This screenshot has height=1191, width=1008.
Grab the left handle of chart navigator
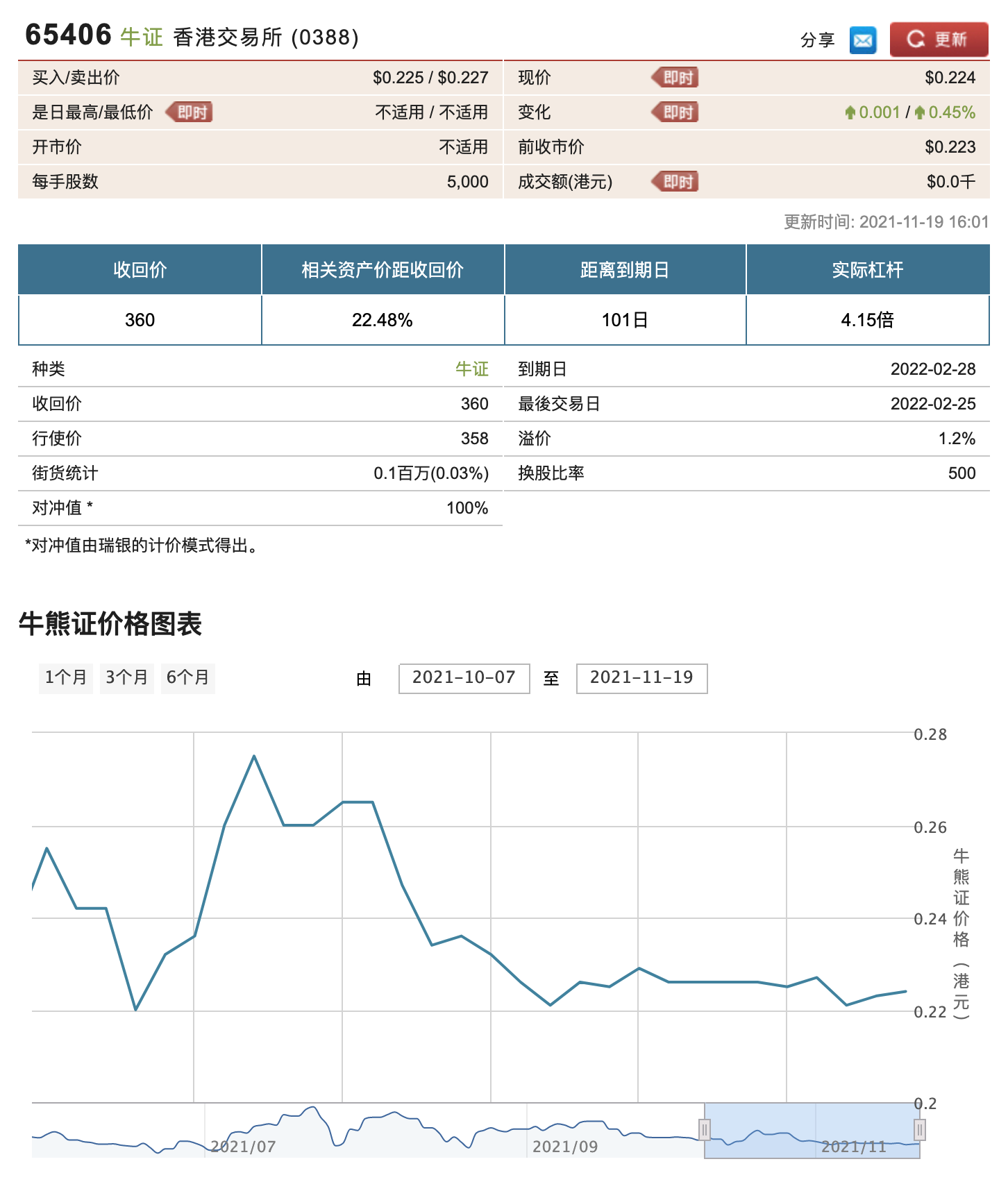click(x=704, y=1130)
